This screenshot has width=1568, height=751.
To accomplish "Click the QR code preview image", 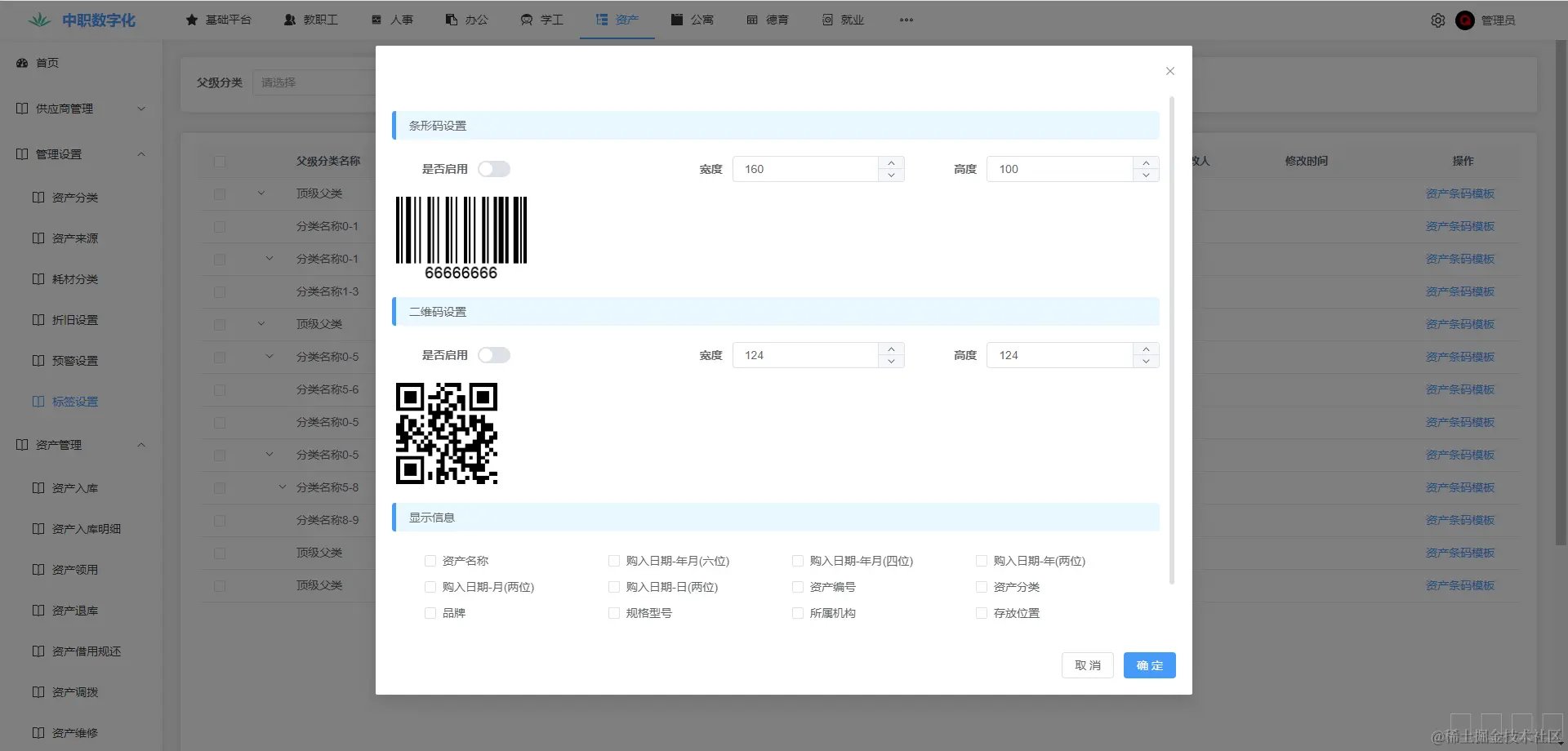I will pos(447,433).
